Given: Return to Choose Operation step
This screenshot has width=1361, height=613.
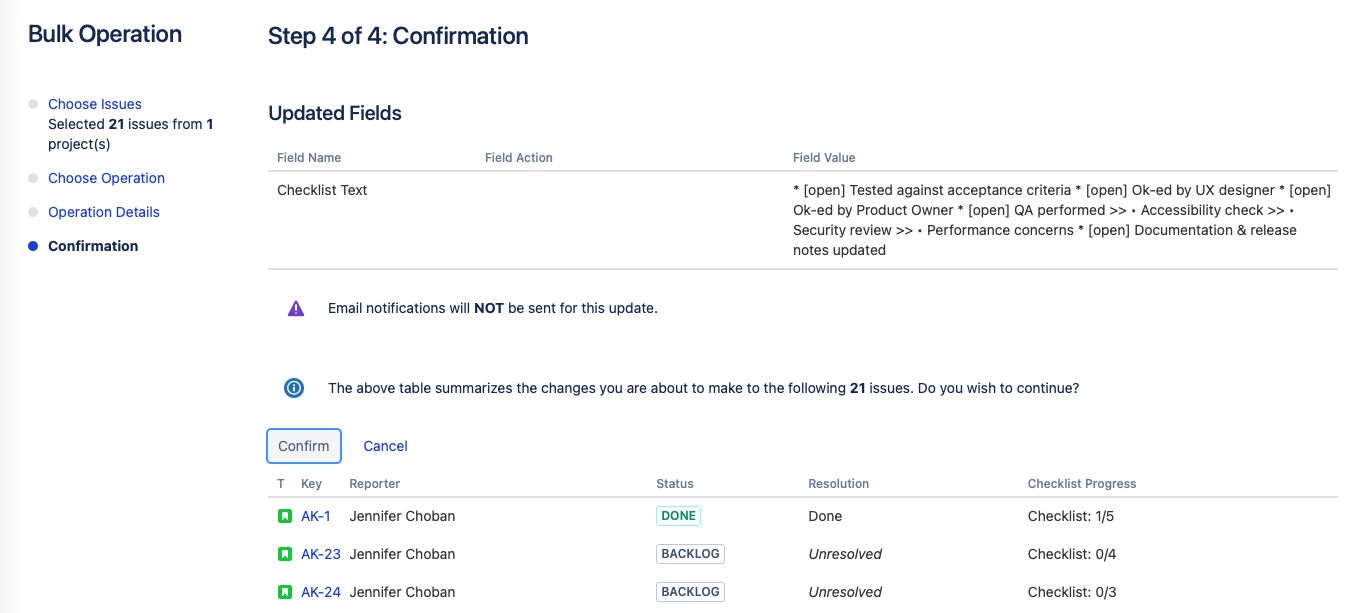Looking at the screenshot, I should (x=106, y=178).
